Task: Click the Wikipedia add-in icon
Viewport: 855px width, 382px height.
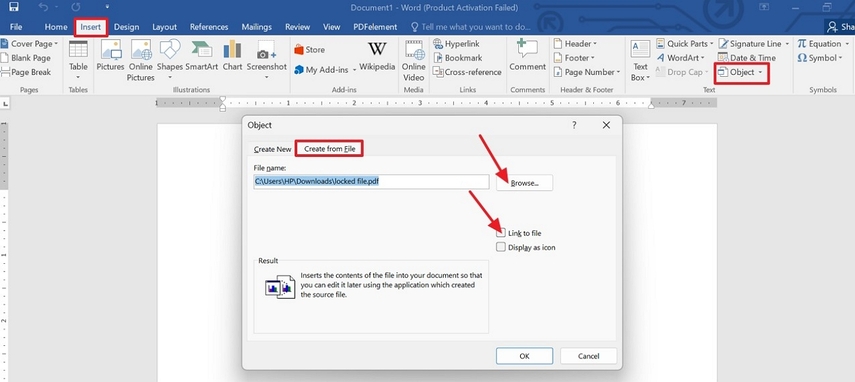Action: (x=377, y=56)
